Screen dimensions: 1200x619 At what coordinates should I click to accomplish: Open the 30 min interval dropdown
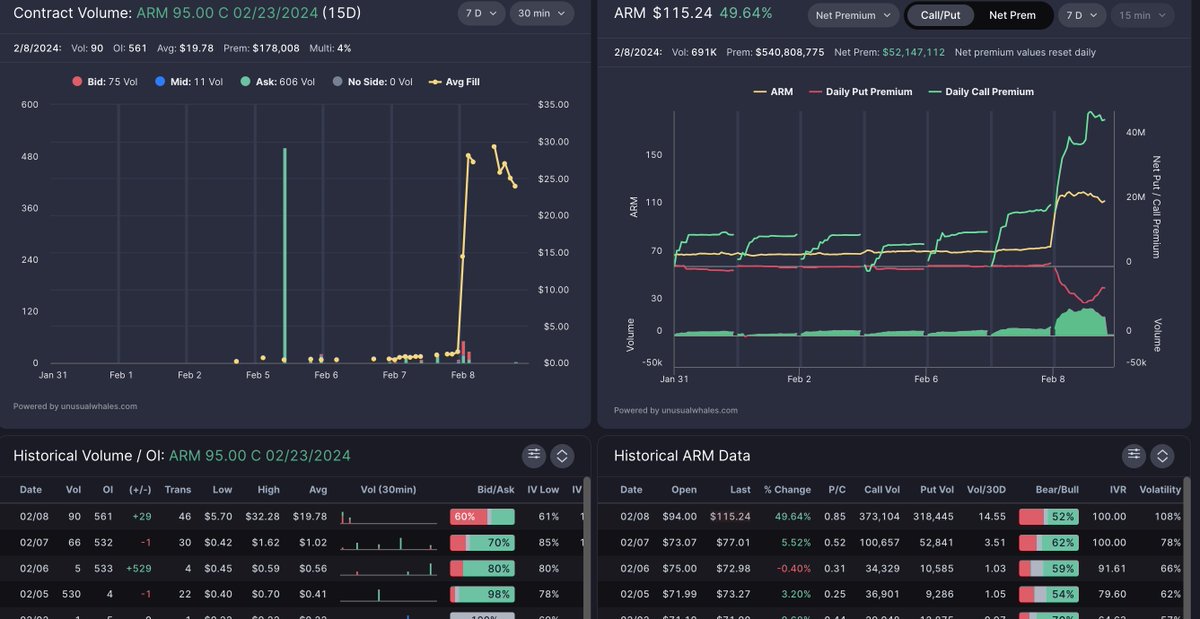(x=542, y=14)
